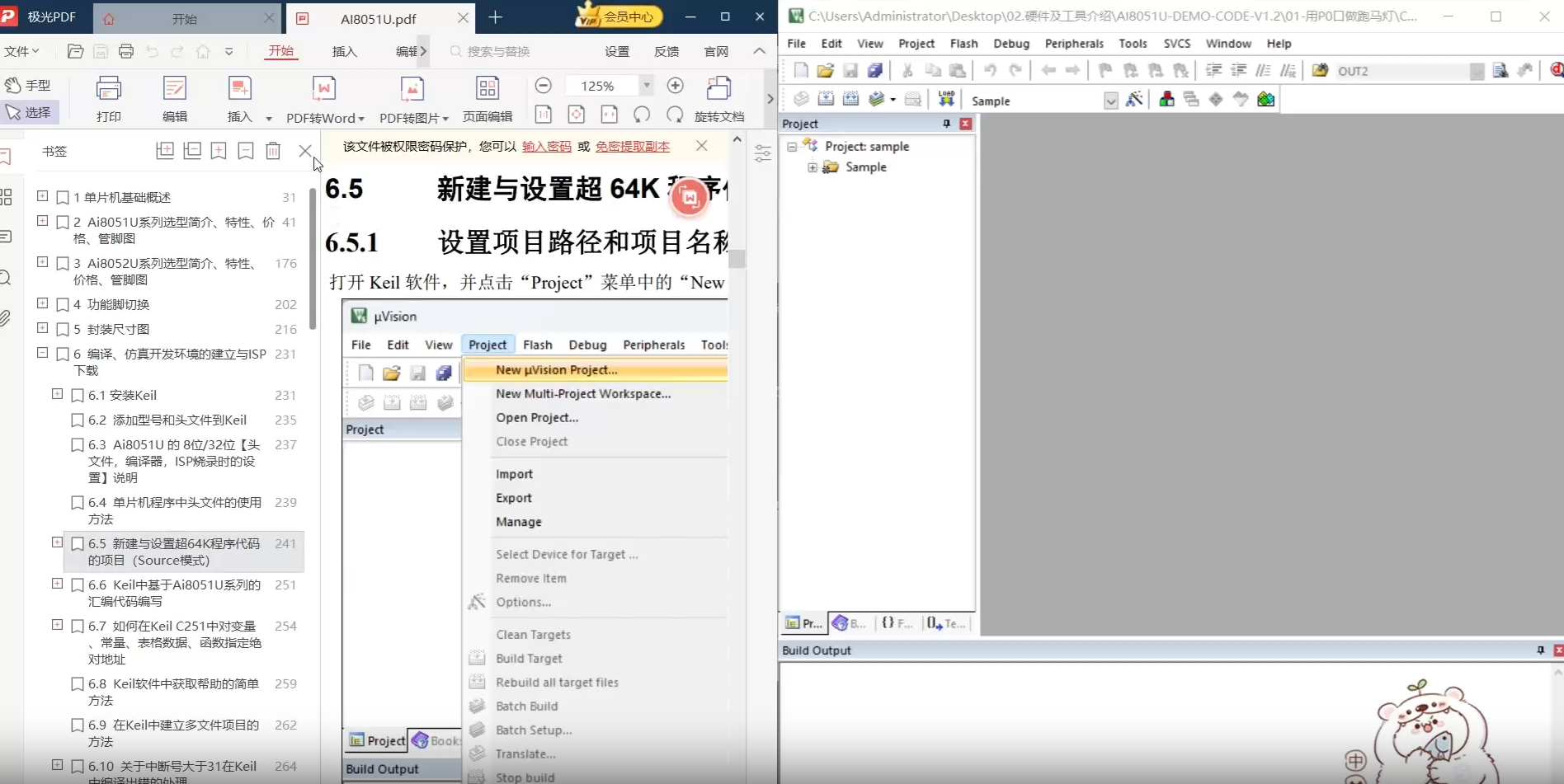Open the Keil Peripherals menu
The image size is (1564, 784).
click(x=1074, y=44)
